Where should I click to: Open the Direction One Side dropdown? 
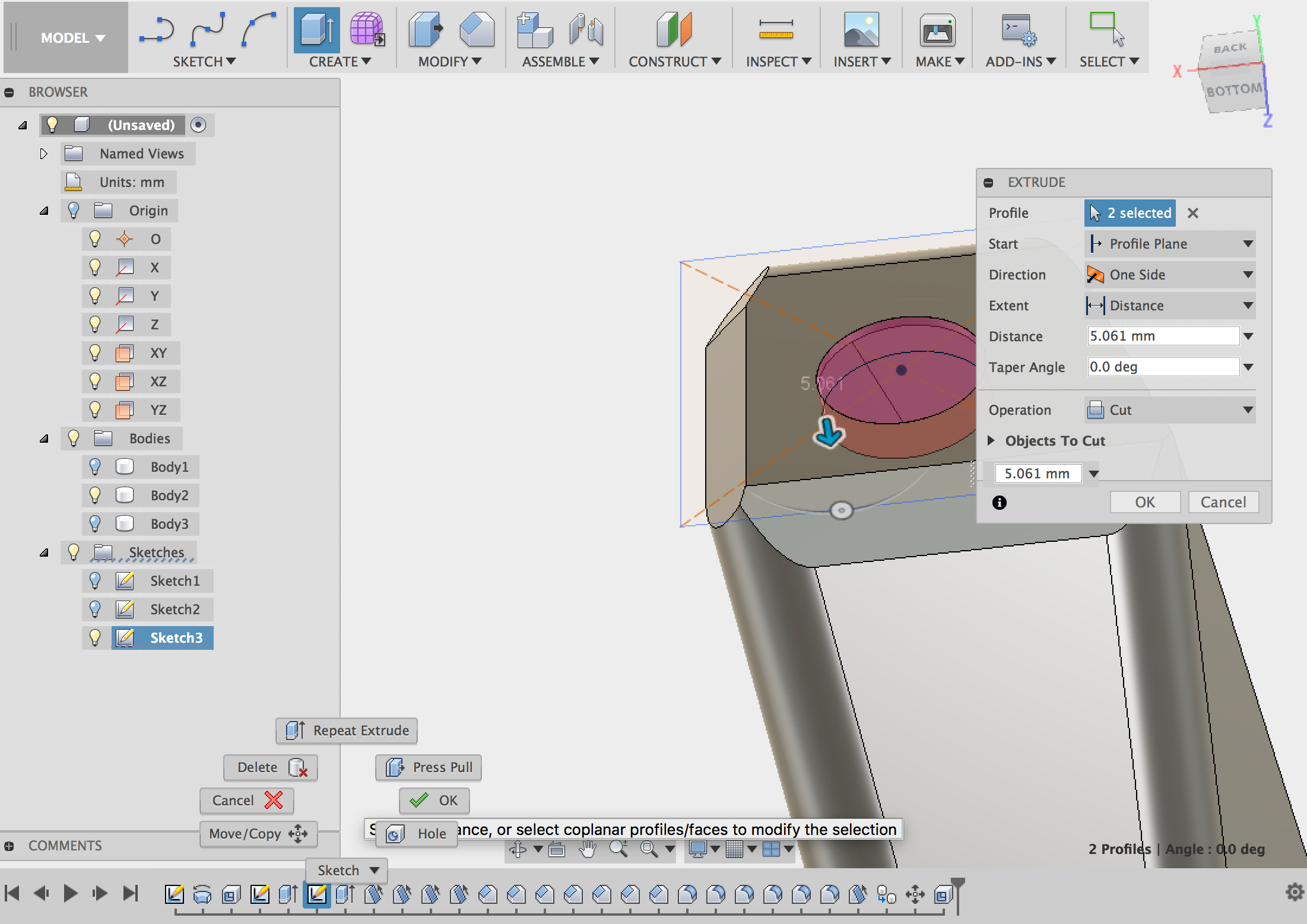pyautogui.click(x=1170, y=275)
